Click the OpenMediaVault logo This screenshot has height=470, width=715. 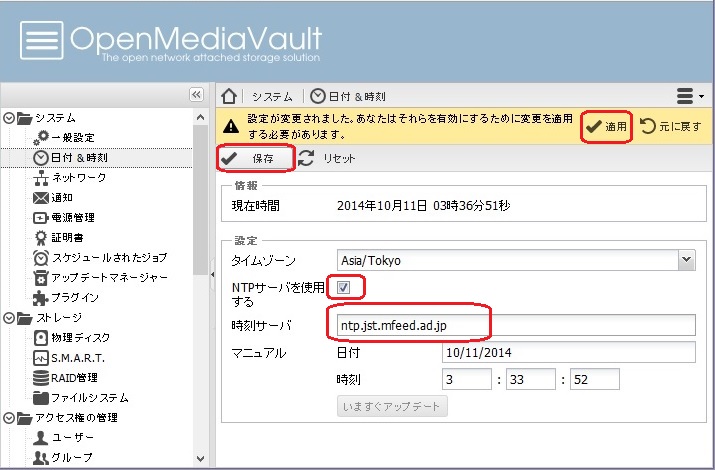pos(171,41)
